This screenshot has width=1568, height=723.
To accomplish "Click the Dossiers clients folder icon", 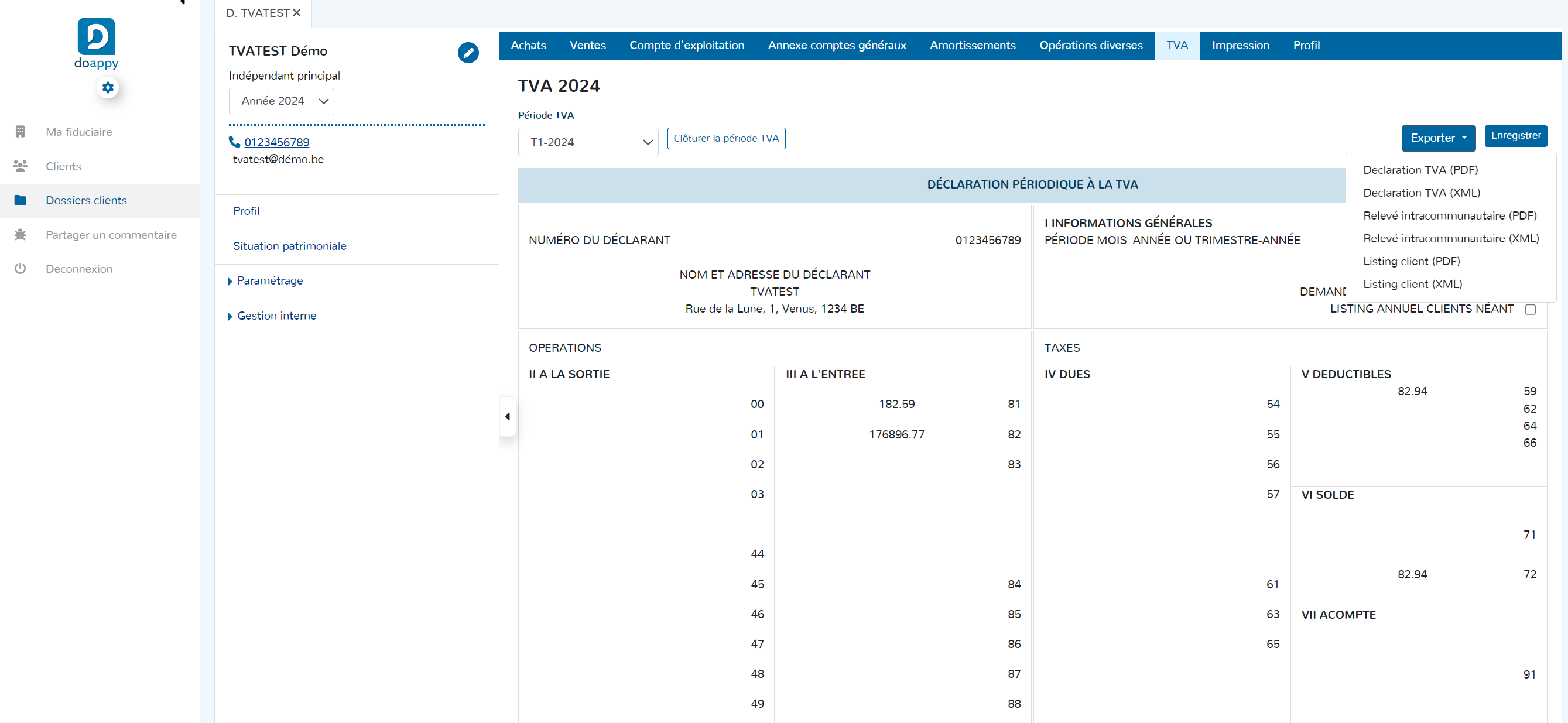I will pyautogui.click(x=20, y=200).
